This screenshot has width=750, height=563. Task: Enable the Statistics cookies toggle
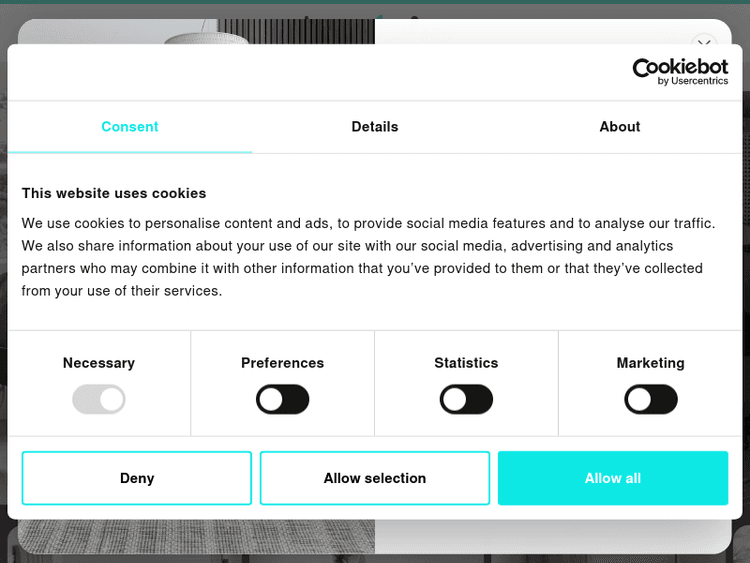[x=466, y=400]
